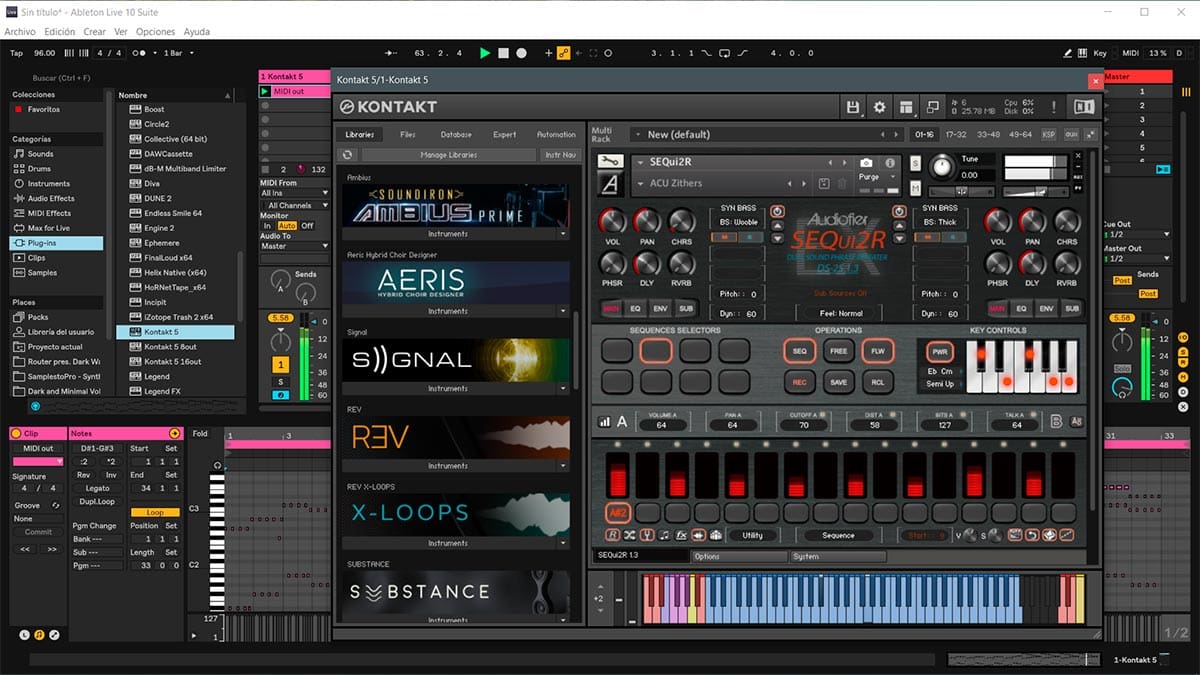Image resolution: width=1200 pixels, height=675 pixels.
Task: Open Kontakt workspace layout panel icon
Action: click(906, 107)
